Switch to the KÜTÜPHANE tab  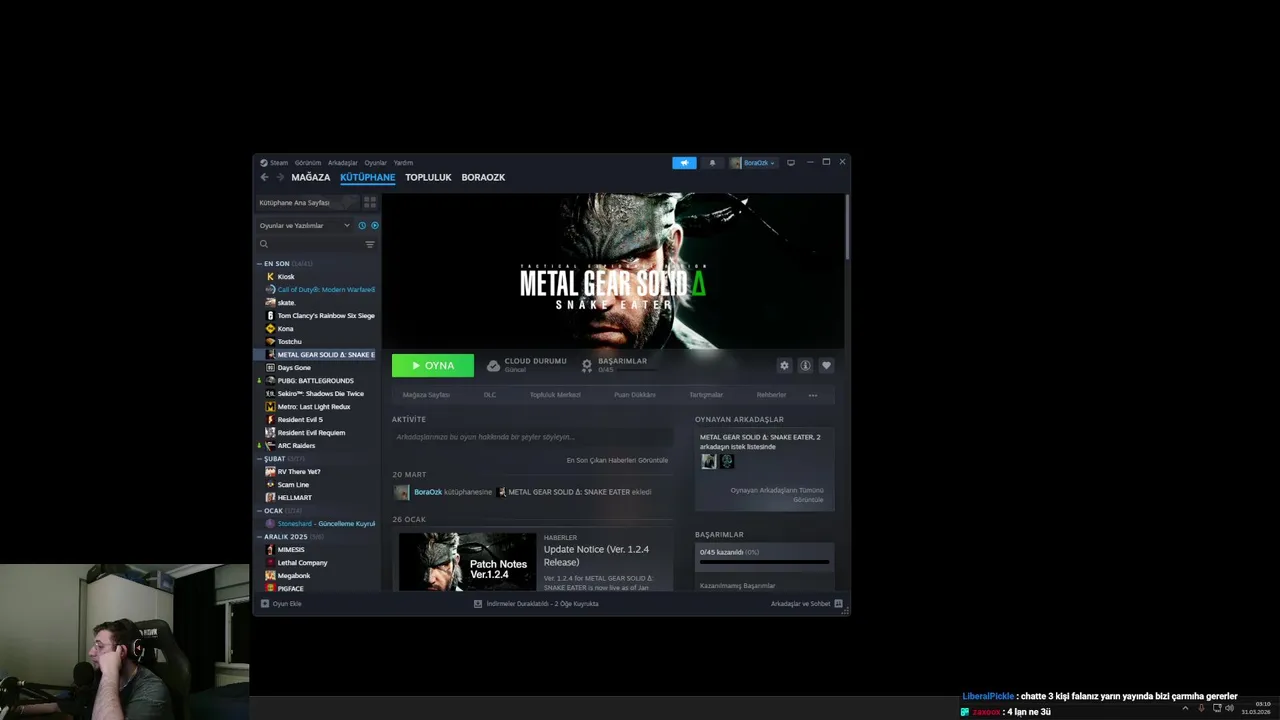368,177
